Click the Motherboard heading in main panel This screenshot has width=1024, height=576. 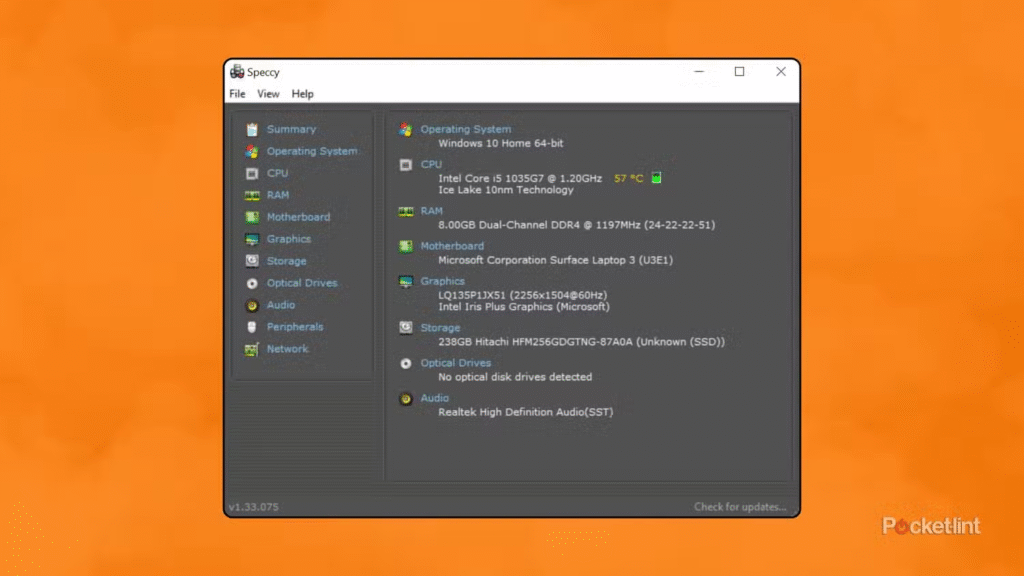click(451, 246)
